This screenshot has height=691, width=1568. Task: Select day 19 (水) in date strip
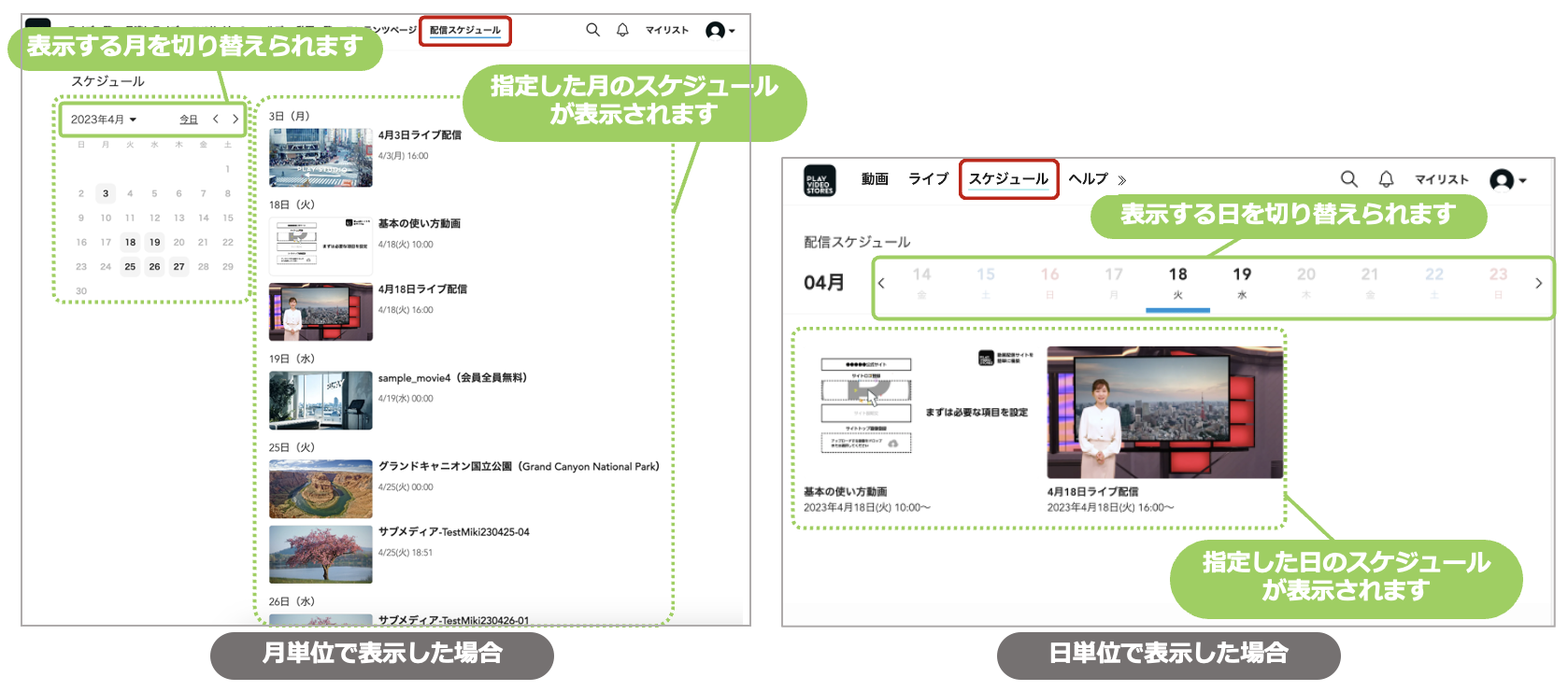click(1241, 282)
